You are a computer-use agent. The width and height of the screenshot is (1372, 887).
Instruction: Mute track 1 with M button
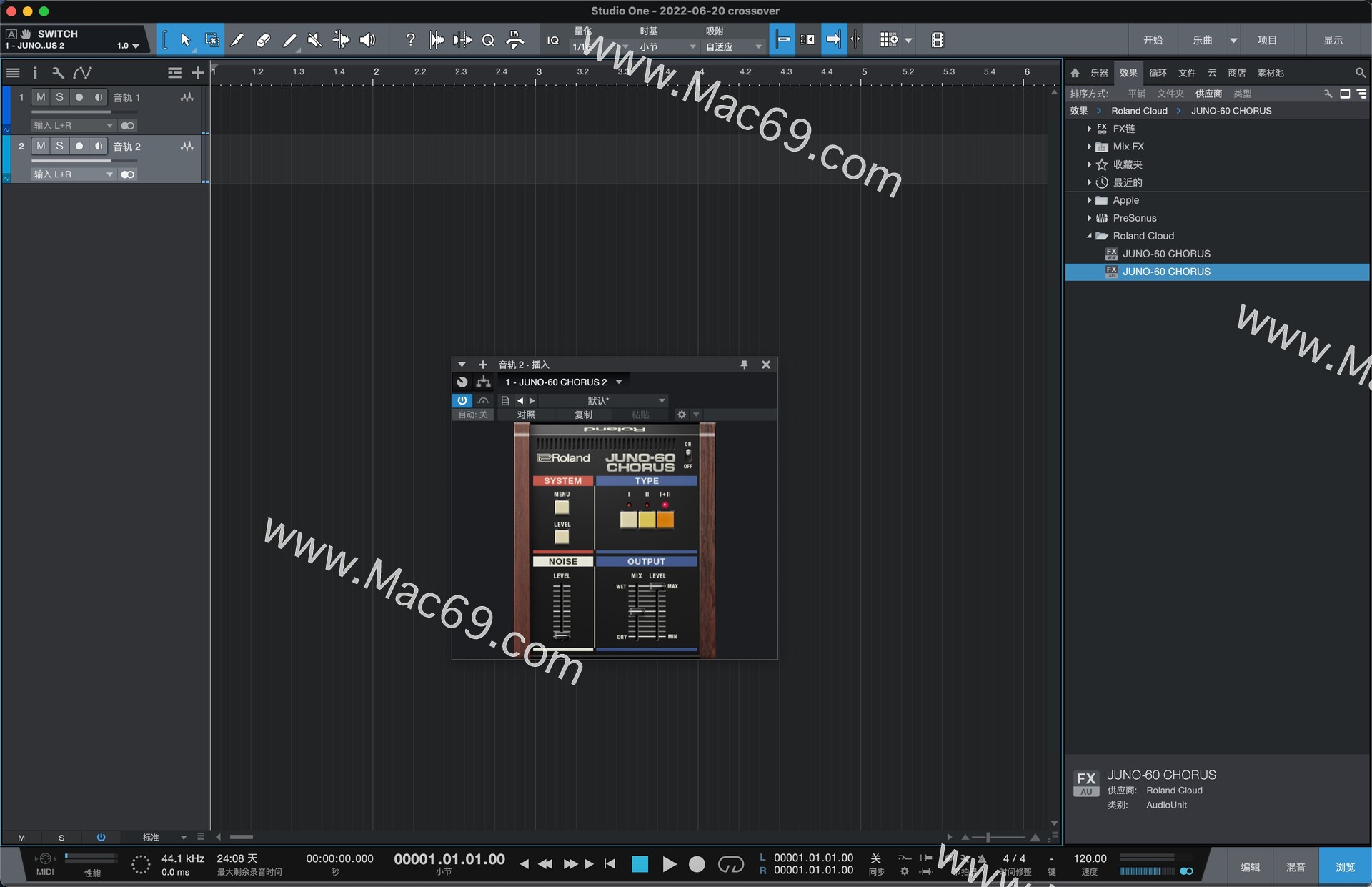point(41,97)
